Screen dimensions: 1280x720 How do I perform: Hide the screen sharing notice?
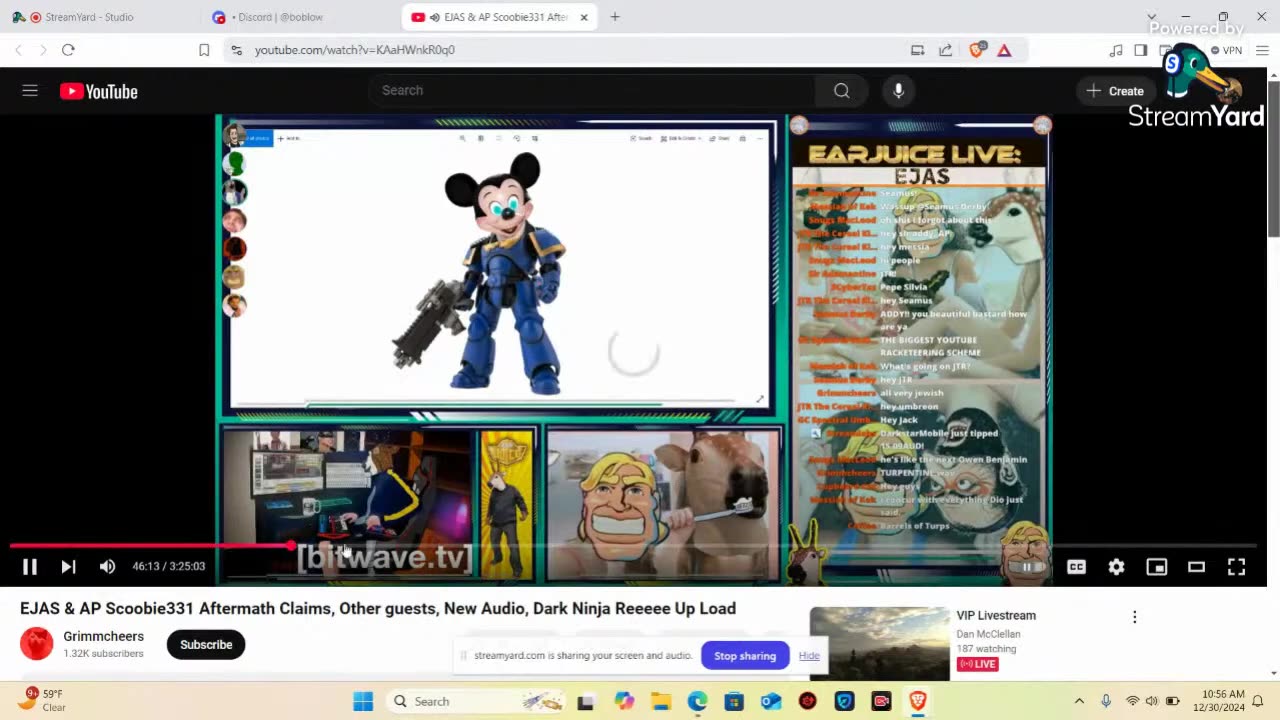click(x=809, y=656)
